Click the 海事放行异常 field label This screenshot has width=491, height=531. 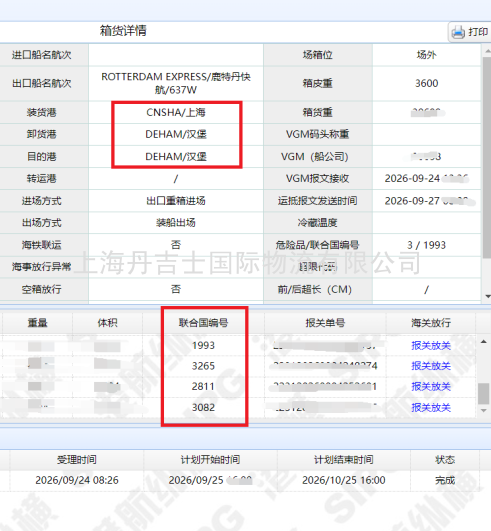coord(42,267)
